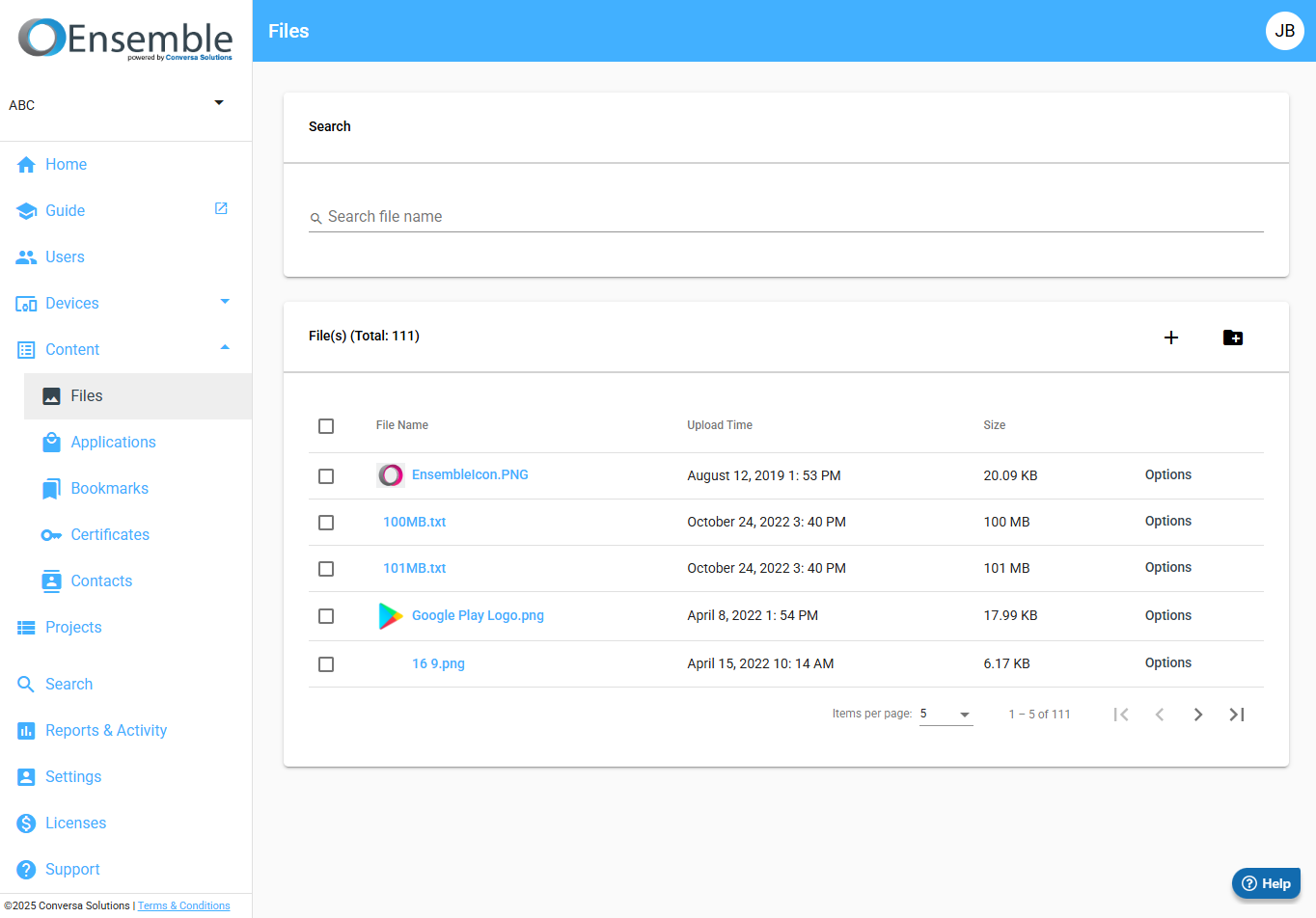Click the Devices icon in sidebar
Image resolution: width=1316 pixels, height=918 pixels.
point(26,304)
